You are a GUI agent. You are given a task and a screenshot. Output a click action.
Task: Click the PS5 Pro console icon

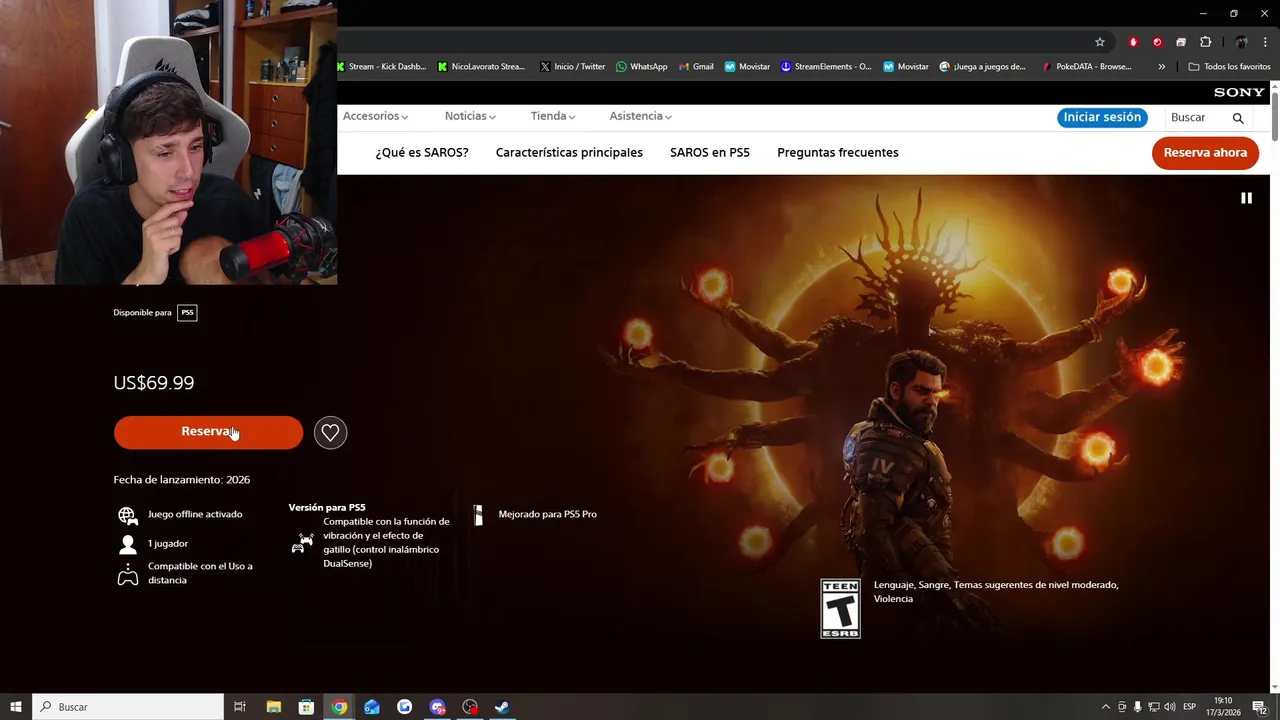tap(478, 515)
